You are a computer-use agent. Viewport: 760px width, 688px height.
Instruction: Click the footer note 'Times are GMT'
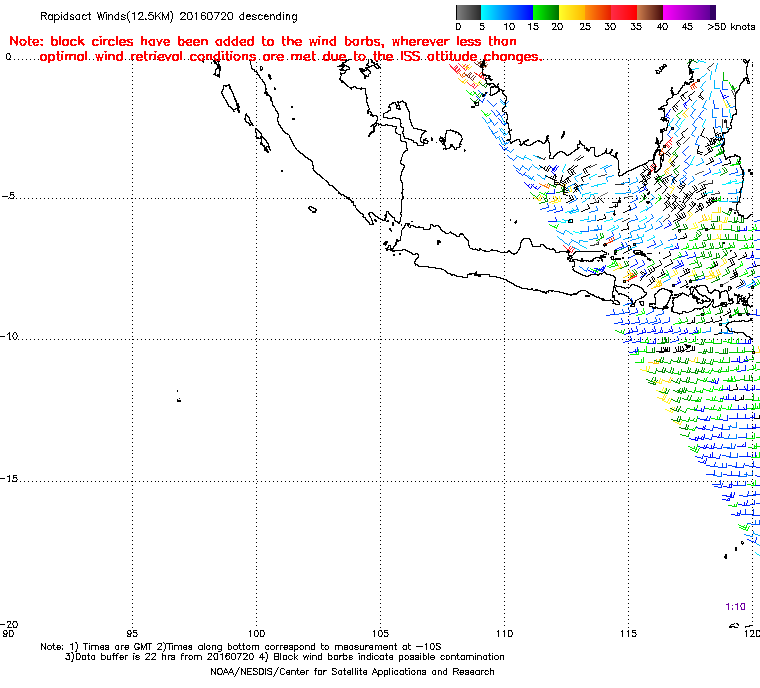click(x=118, y=647)
